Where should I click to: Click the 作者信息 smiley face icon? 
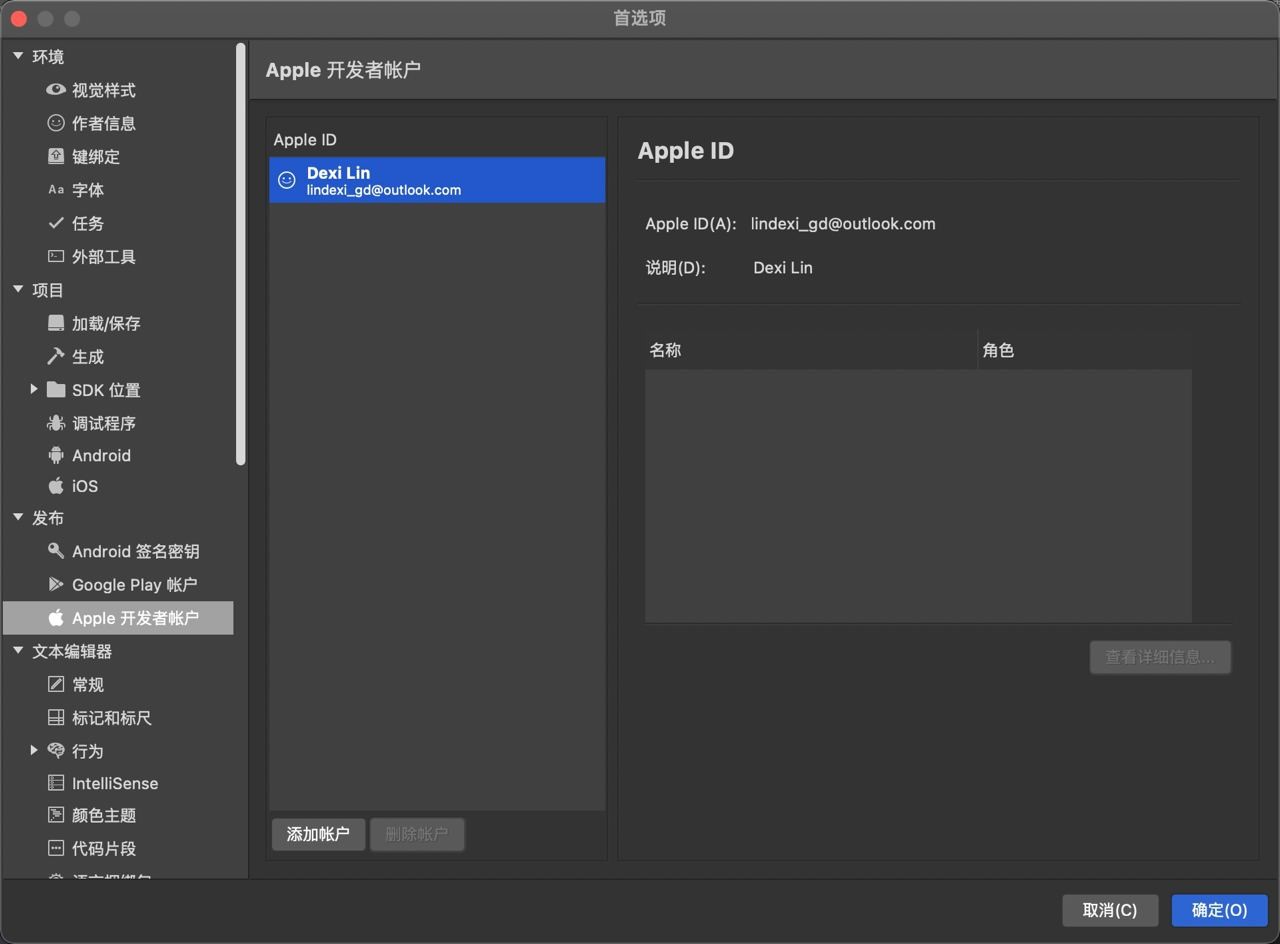tap(56, 123)
